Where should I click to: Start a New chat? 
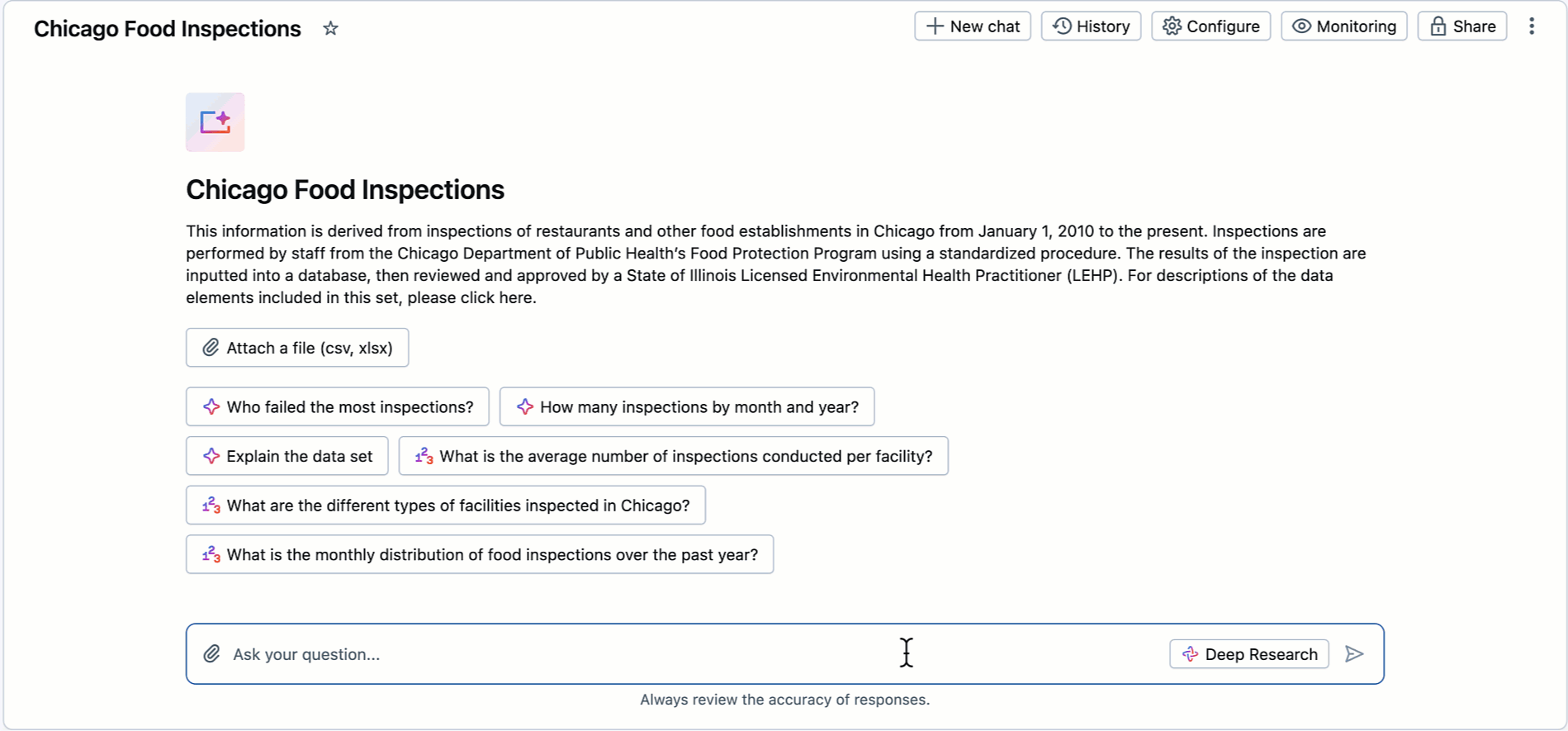point(973,26)
